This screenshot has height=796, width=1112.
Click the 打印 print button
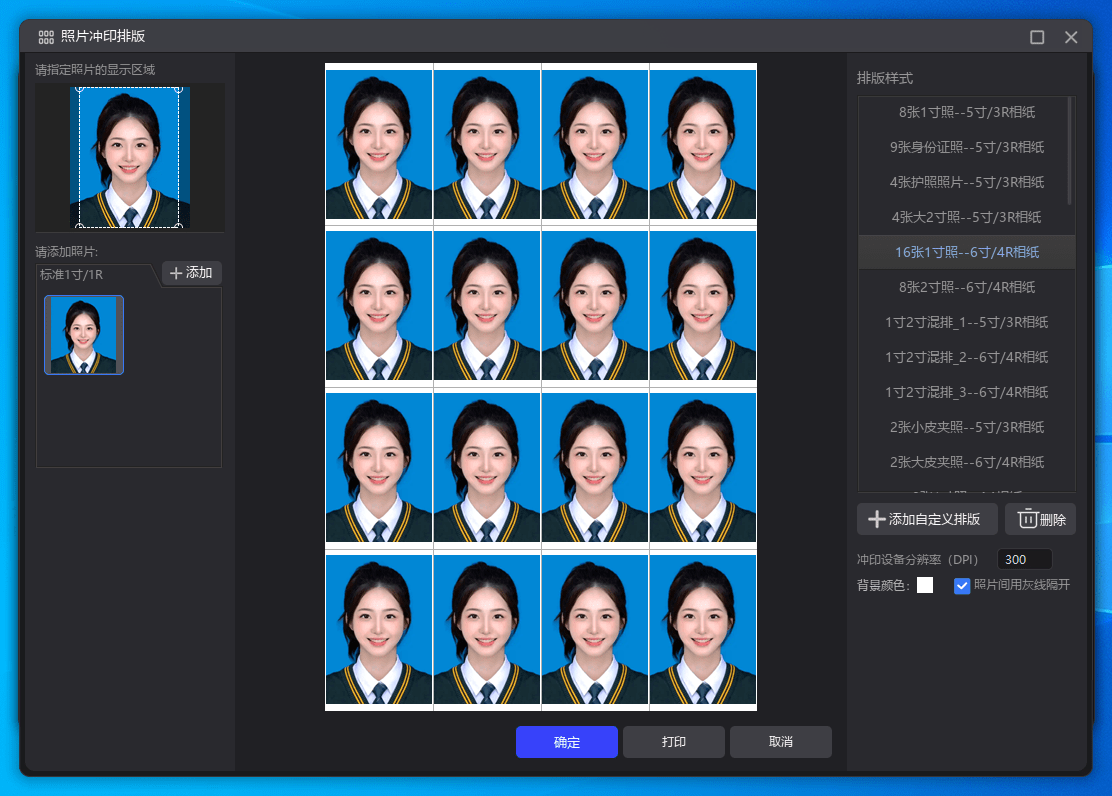pyautogui.click(x=673, y=741)
